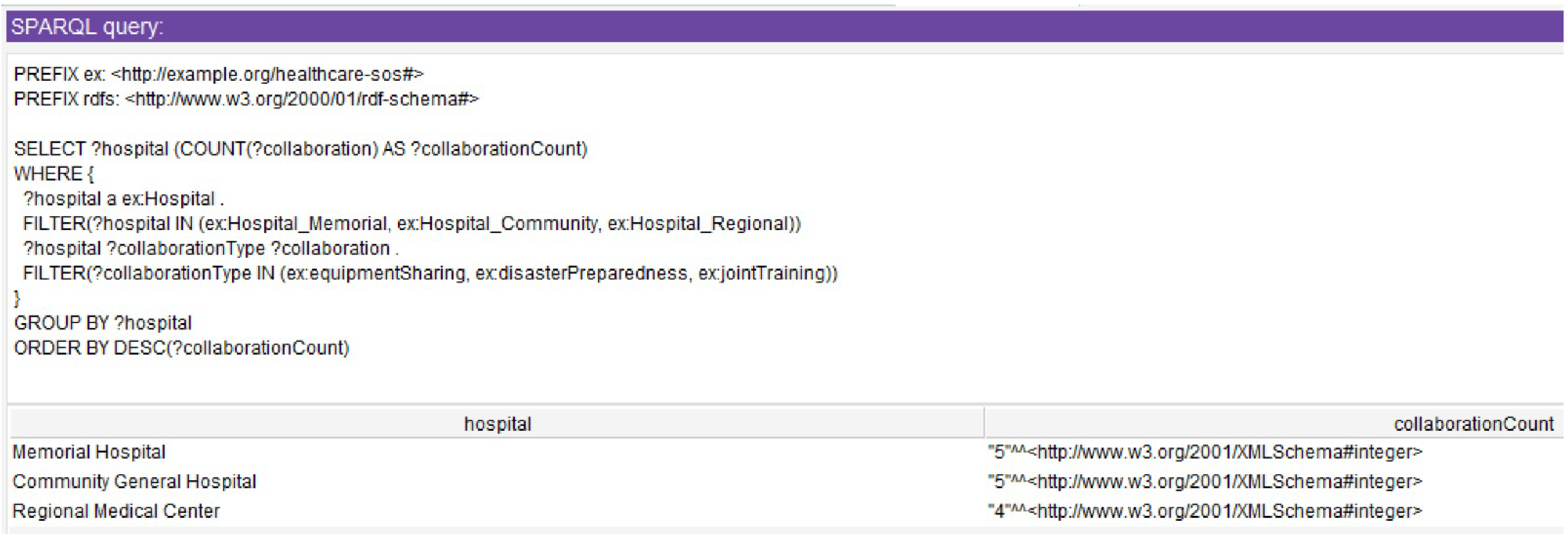Select the Memorial Hospital result row
This screenshot has width=1568, height=537.
click(x=89, y=452)
